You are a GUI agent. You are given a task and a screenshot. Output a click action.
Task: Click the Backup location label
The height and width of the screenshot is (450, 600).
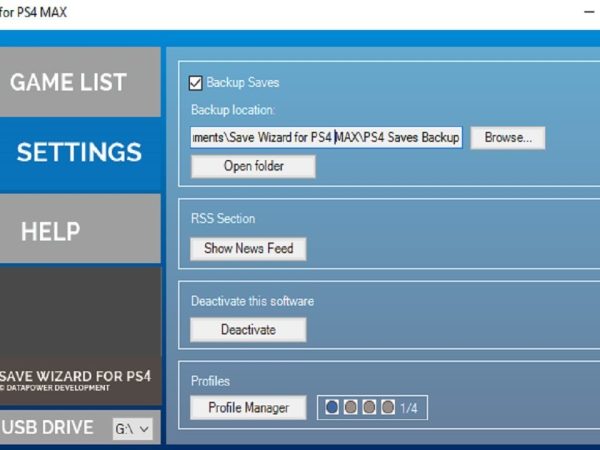(233, 110)
